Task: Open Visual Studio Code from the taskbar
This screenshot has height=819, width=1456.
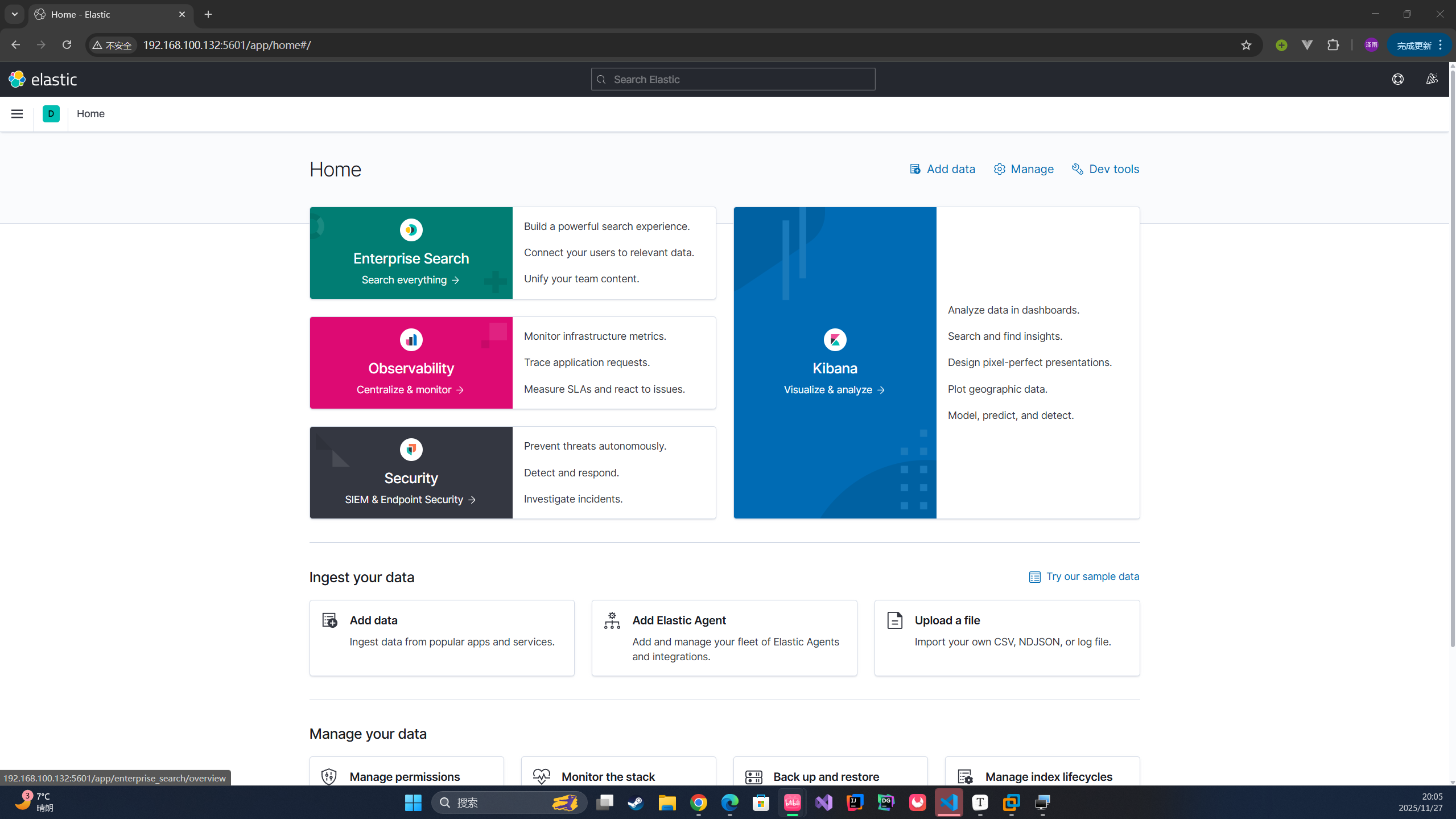Action: (x=948, y=802)
